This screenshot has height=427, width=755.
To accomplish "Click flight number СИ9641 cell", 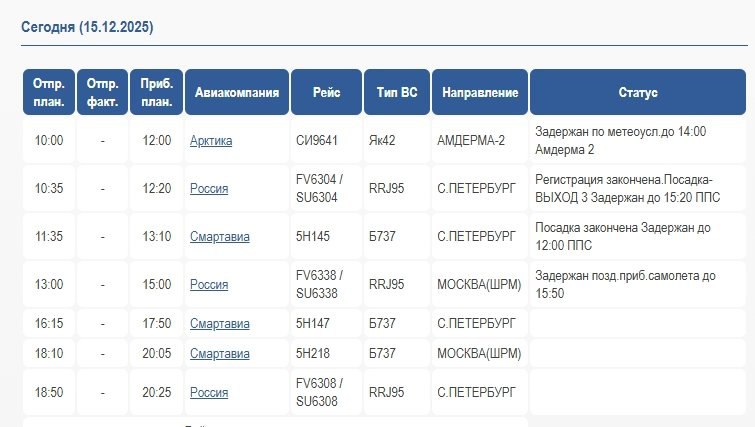I will coord(318,141).
